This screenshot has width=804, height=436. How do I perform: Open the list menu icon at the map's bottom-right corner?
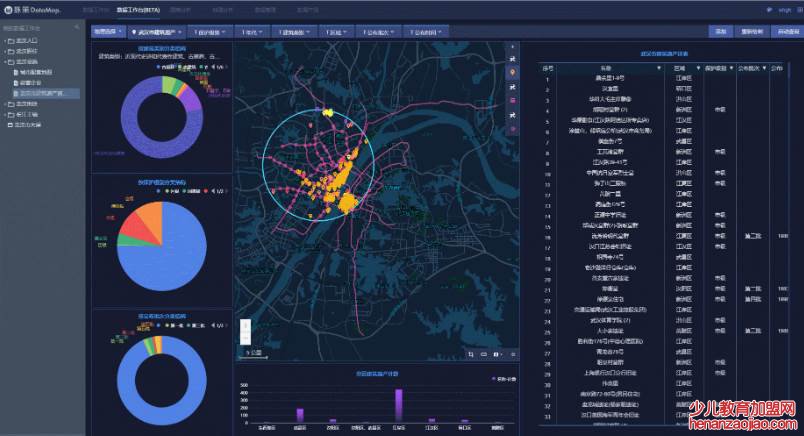[x=514, y=354]
